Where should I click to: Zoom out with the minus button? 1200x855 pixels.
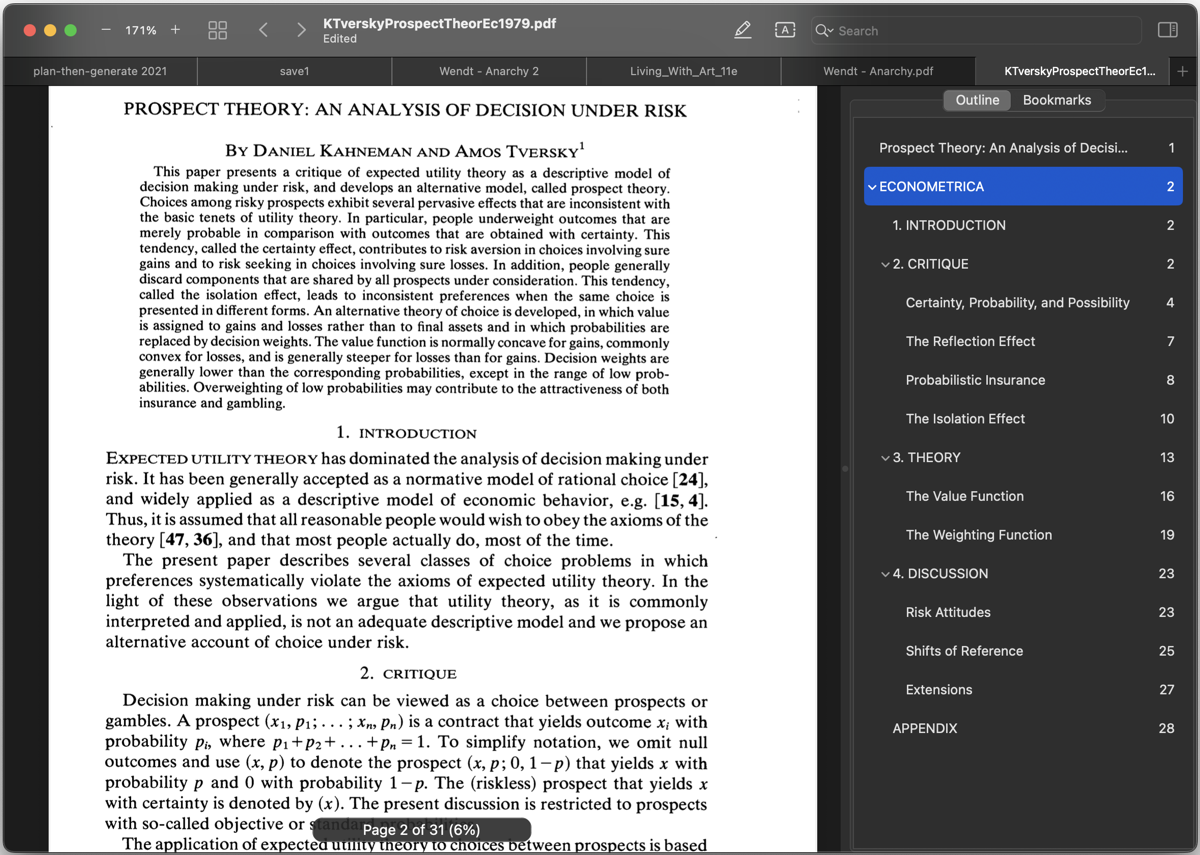click(x=106, y=30)
